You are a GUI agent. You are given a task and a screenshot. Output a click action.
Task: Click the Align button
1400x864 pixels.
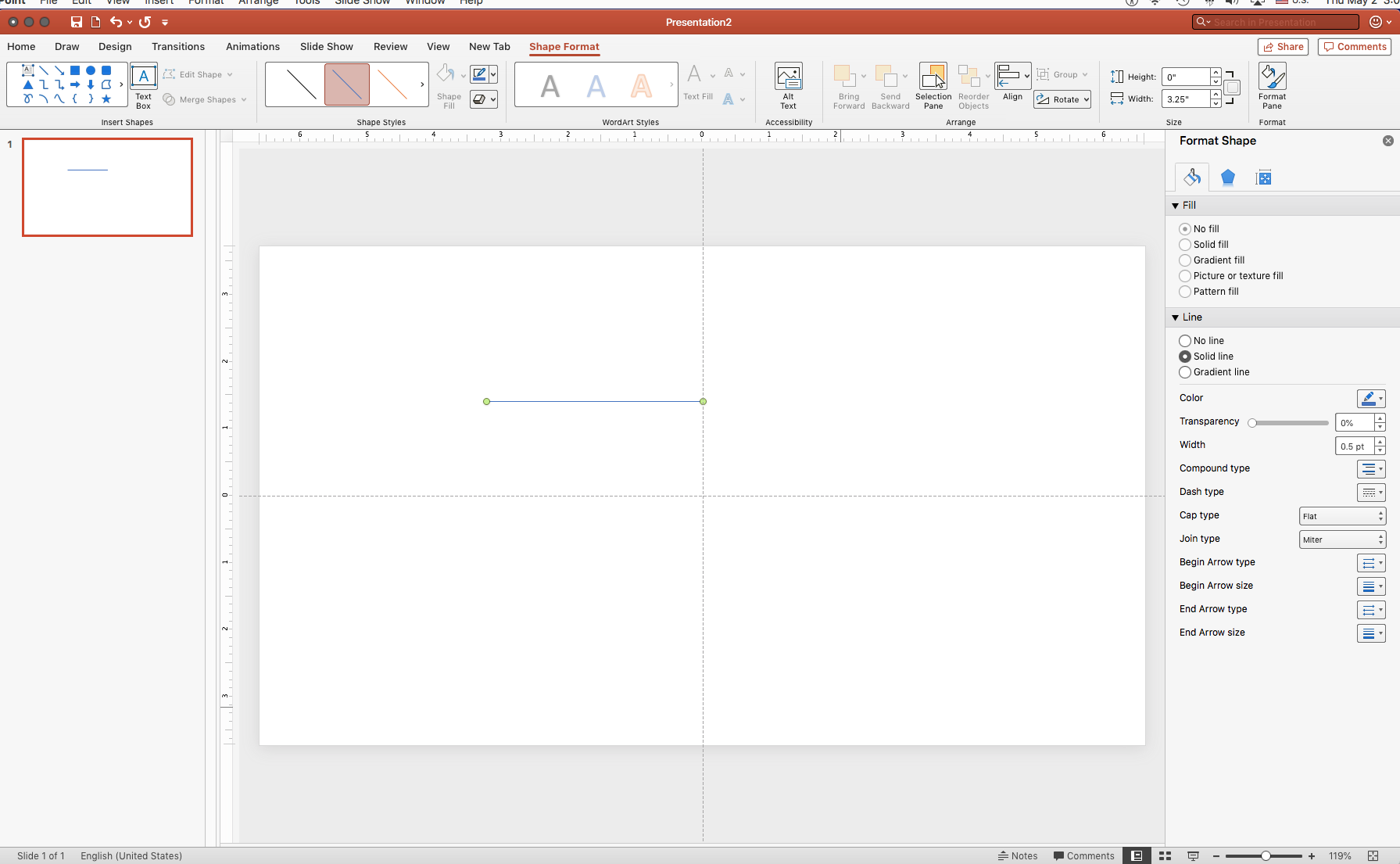[1012, 83]
